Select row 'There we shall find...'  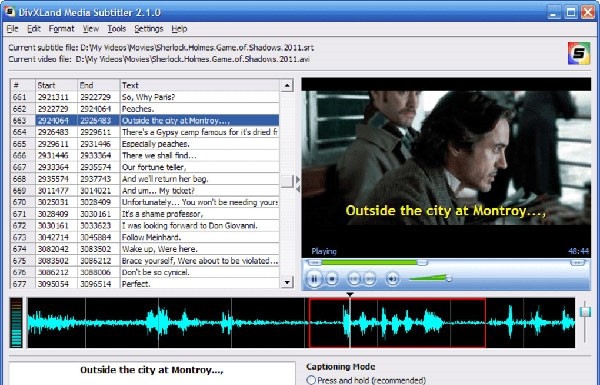pyautogui.click(x=145, y=155)
